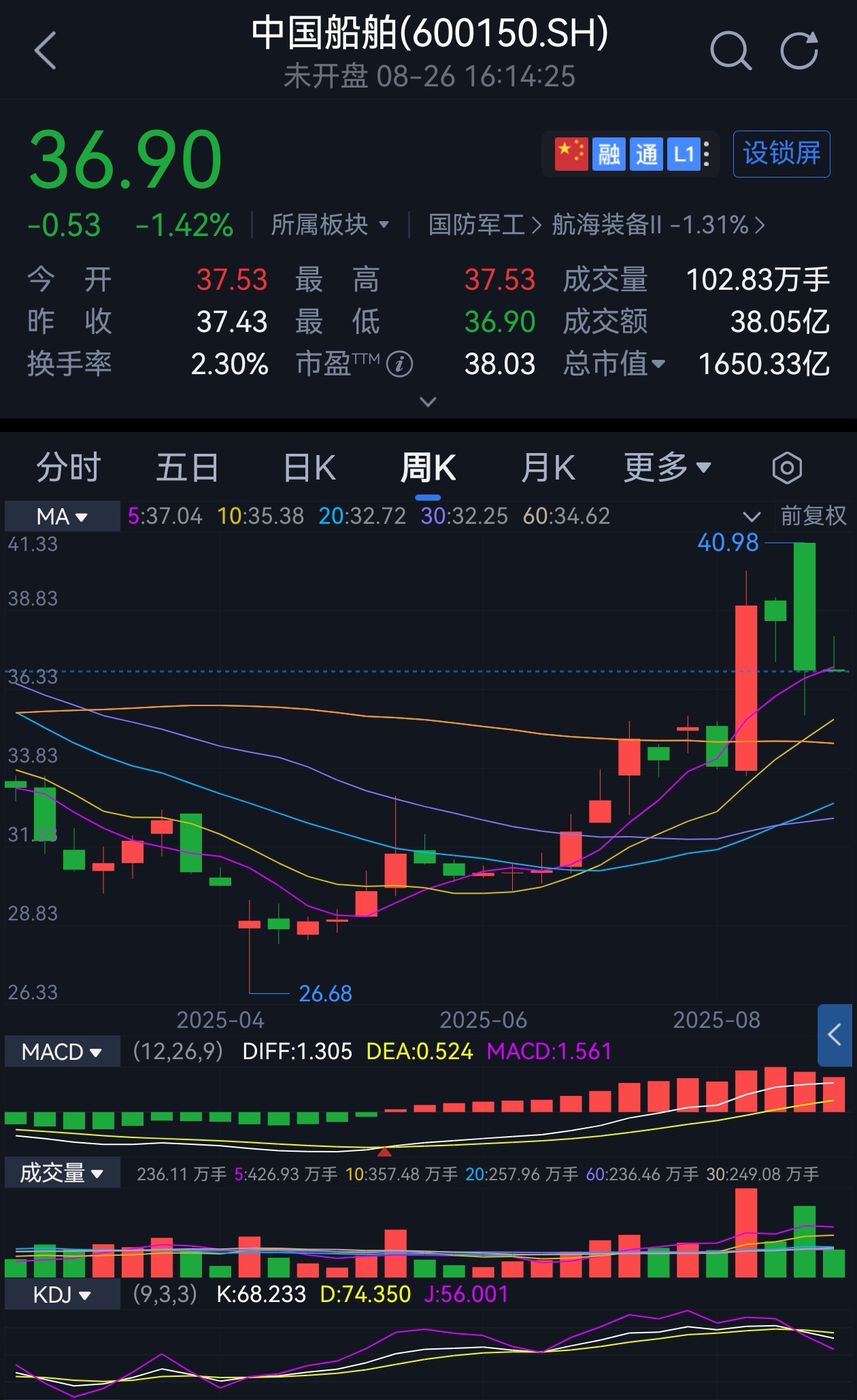Tap MA 5:37.04 value
The width and height of the screenshot is (857, 1400).
click(x=165, y=516)
